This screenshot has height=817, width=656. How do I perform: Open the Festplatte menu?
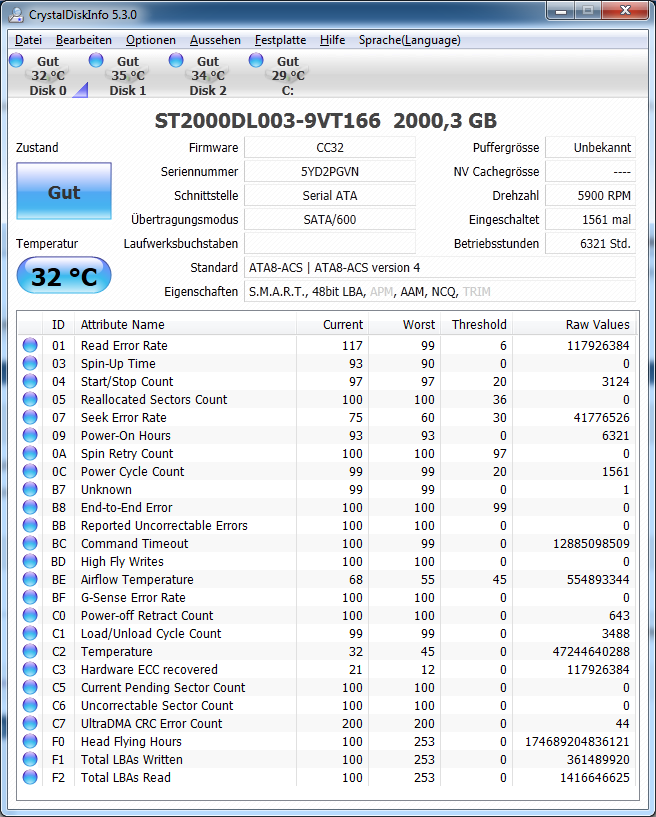tap(280, 40)
